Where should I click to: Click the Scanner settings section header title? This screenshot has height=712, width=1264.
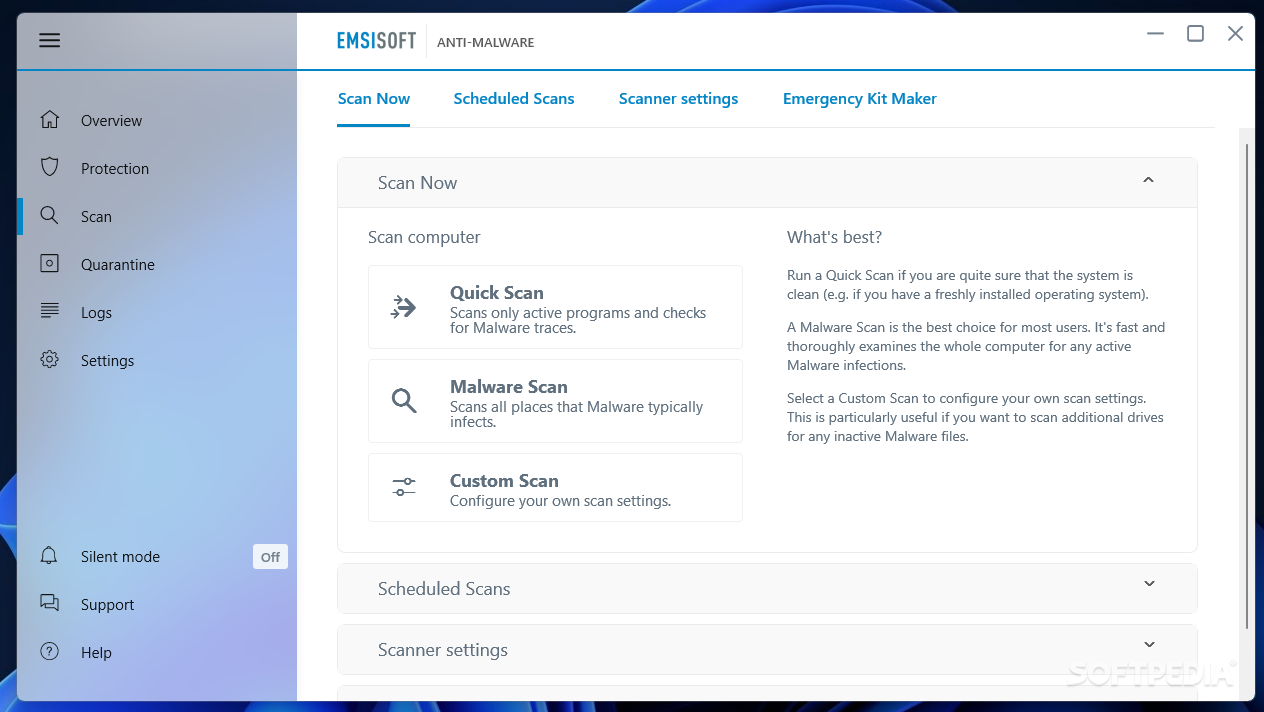click(x=443, y=650)
